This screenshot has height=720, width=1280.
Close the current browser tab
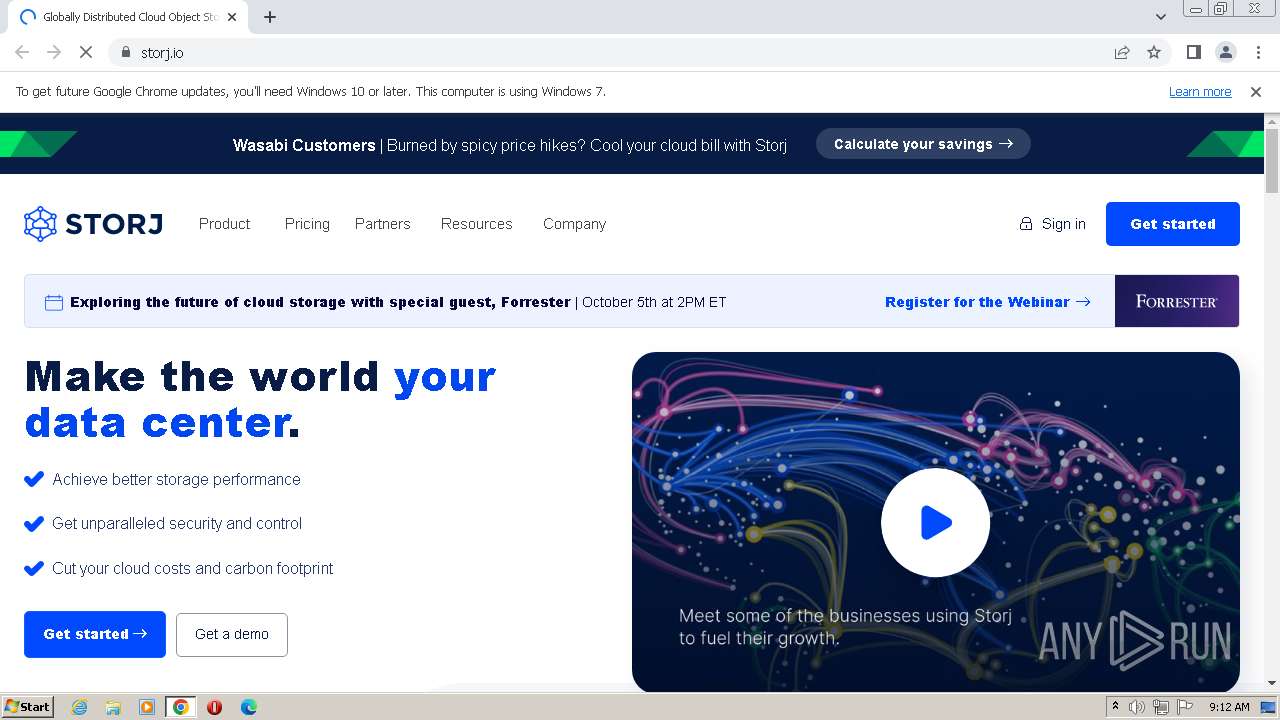click(x=232, y=17)
